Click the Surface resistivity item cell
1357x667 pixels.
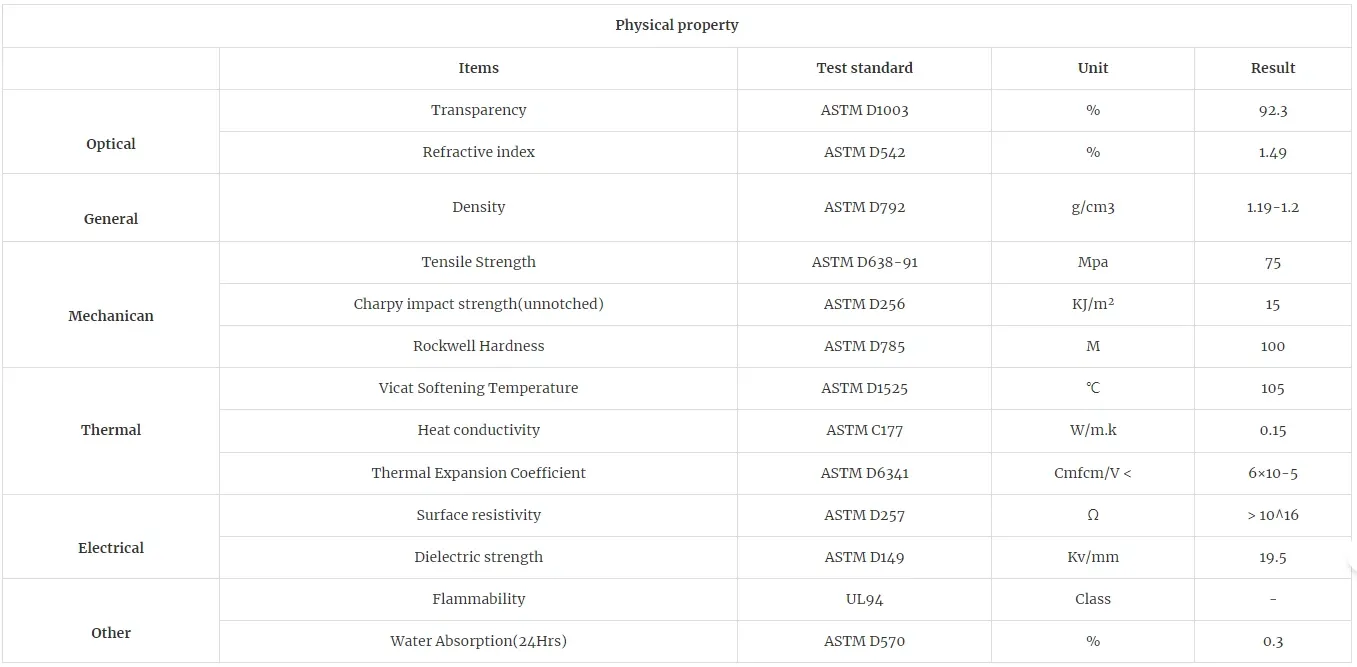(478, 515)
